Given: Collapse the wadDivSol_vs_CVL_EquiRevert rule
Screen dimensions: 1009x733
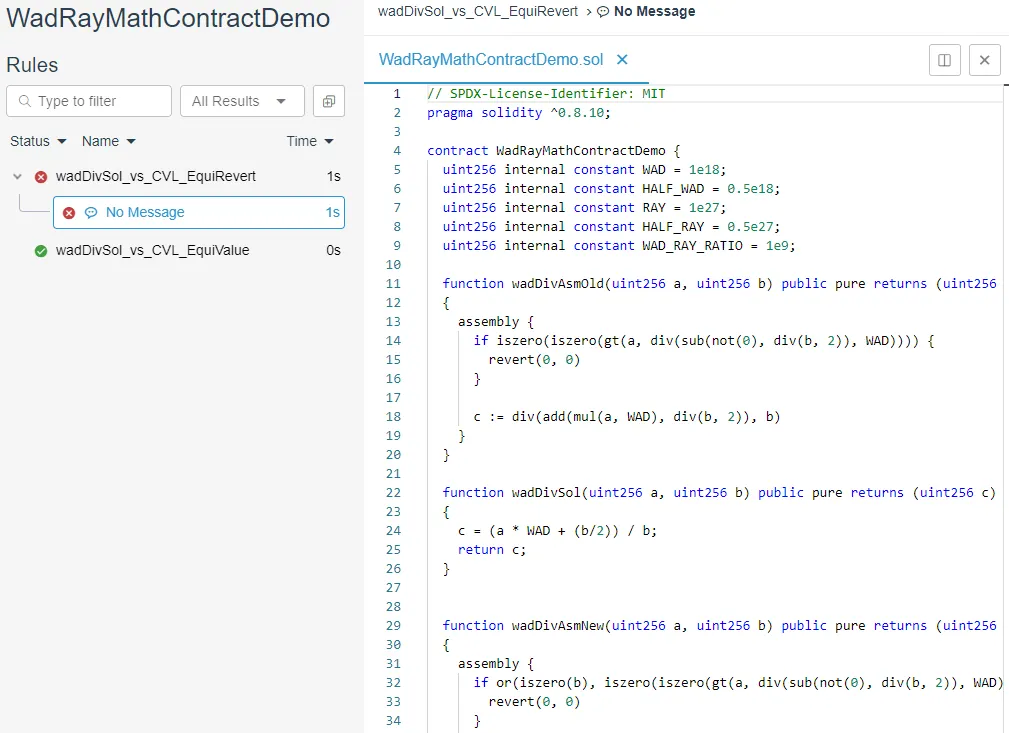Looking at the screenshot, I should pos(17,177).
